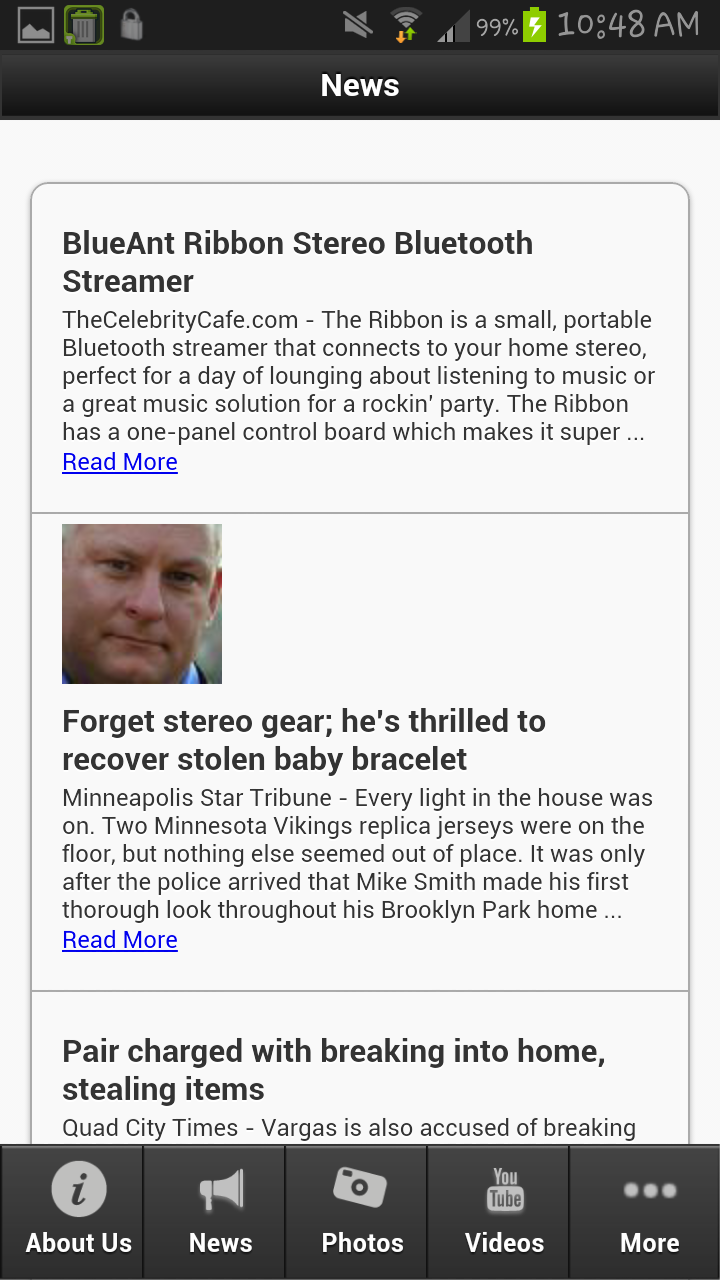
Task: Open the stolen baby bracelet headline
Action: [x=304, y=740]
